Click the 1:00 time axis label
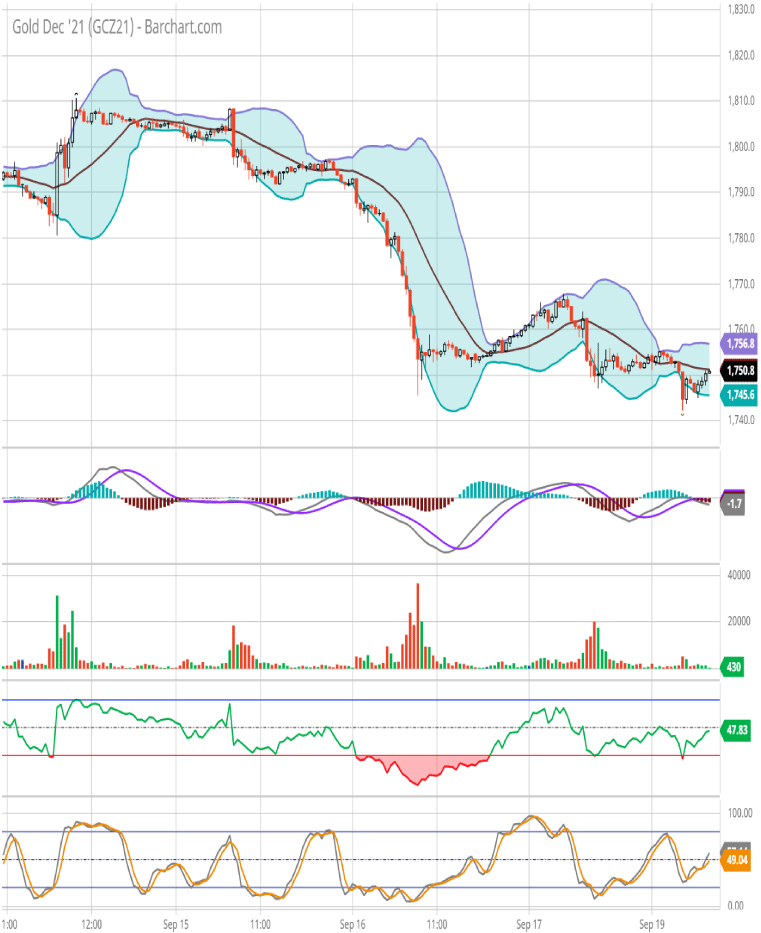Image resolution: width=761 pixels, height=933 pixels. (10, 925)
